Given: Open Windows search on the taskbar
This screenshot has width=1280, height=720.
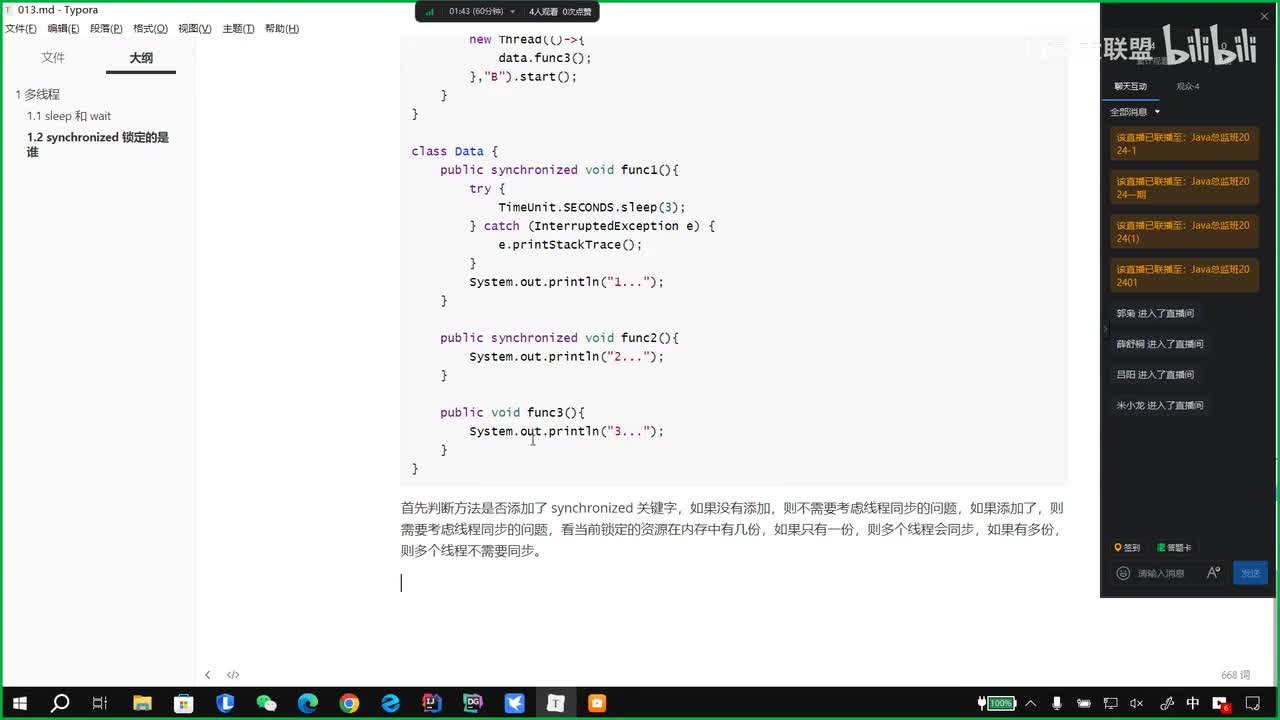Looking at the screenshot, I should coord(60,703).
